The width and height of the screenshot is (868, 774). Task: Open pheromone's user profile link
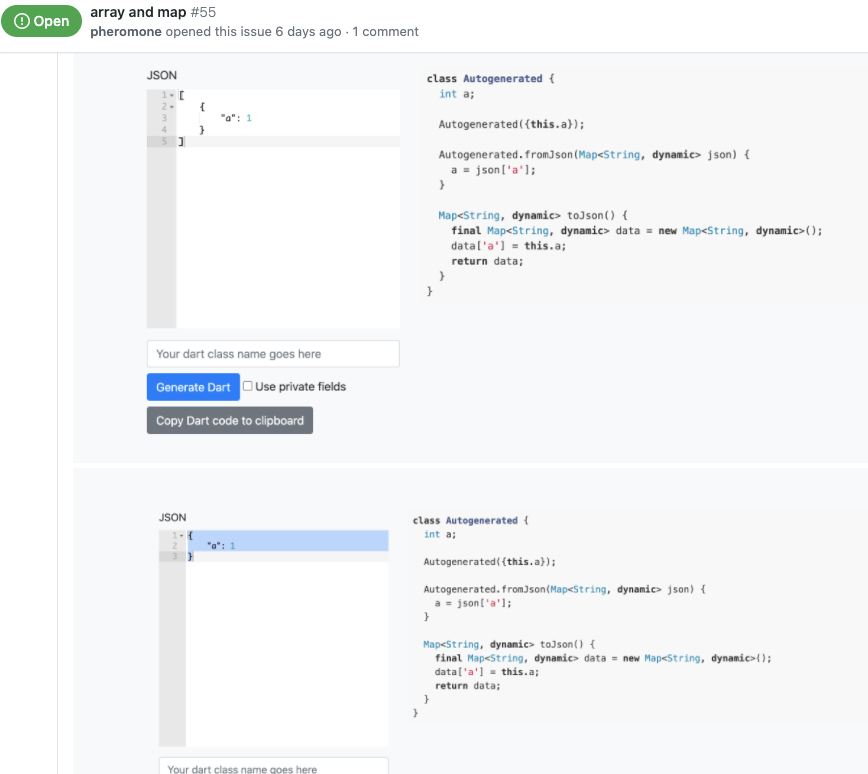coord(126,32)
